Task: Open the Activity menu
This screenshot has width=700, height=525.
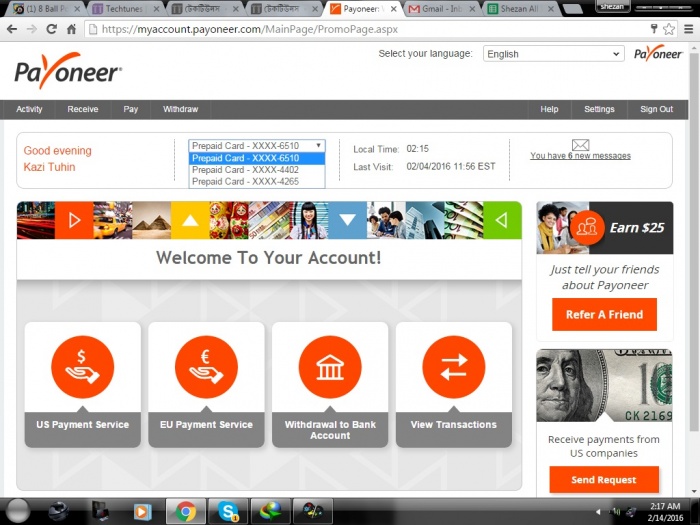Action: 29,109
